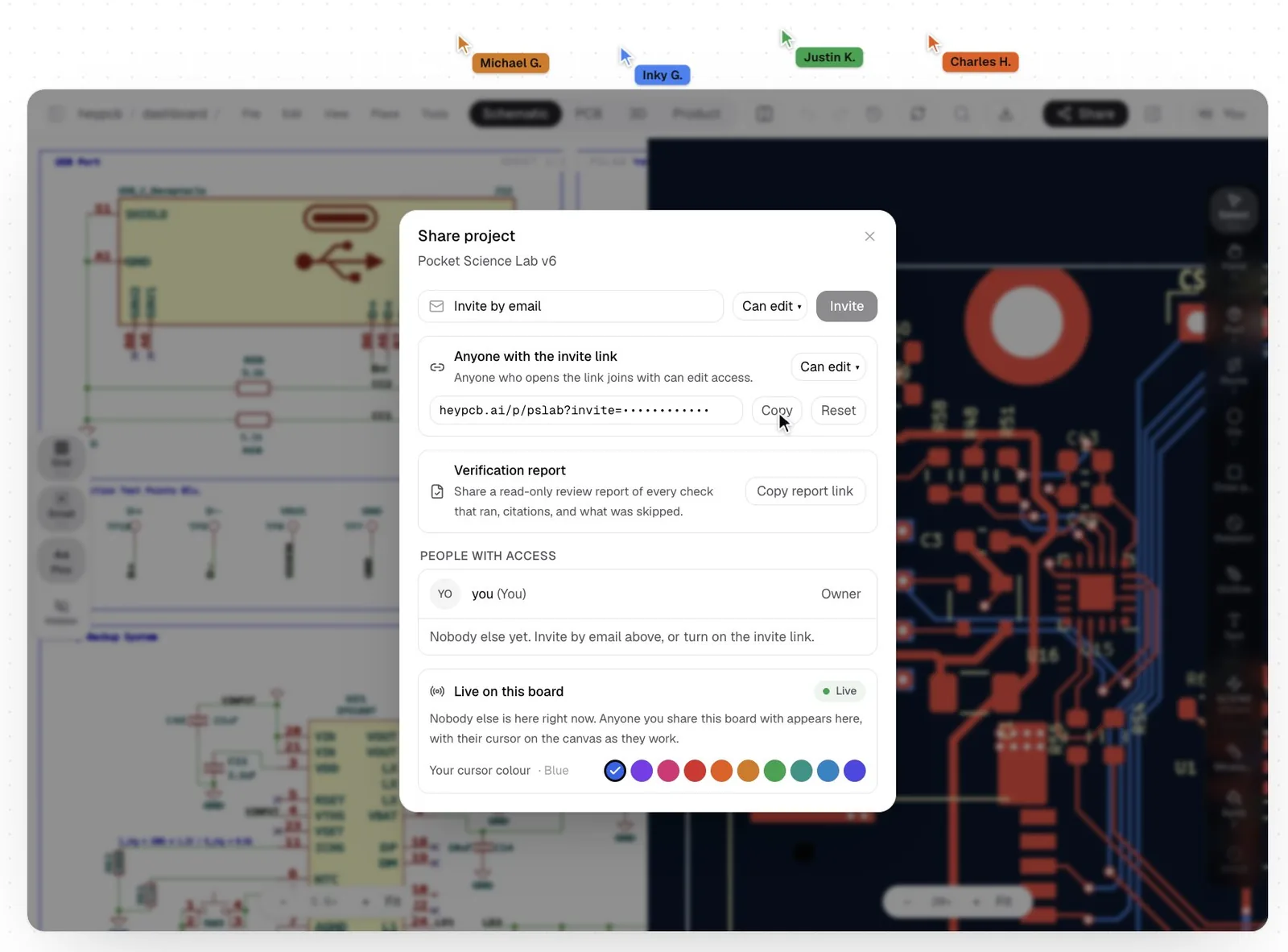This screenshot has height=952, width=1288.
Task: Click the Justin K. cursor label
Action: 829,57
